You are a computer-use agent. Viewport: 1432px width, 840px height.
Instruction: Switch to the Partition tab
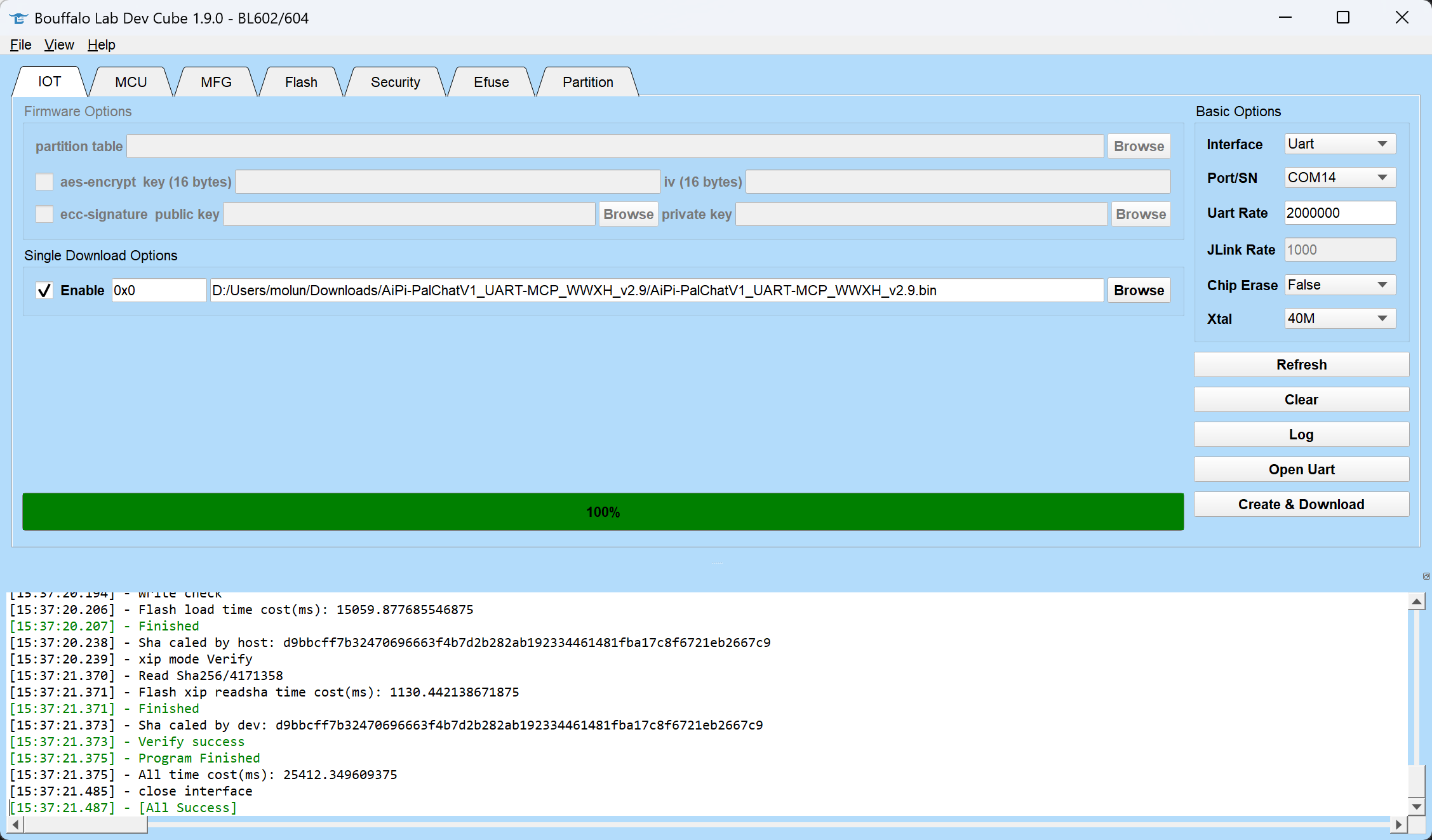click(588, 82)
